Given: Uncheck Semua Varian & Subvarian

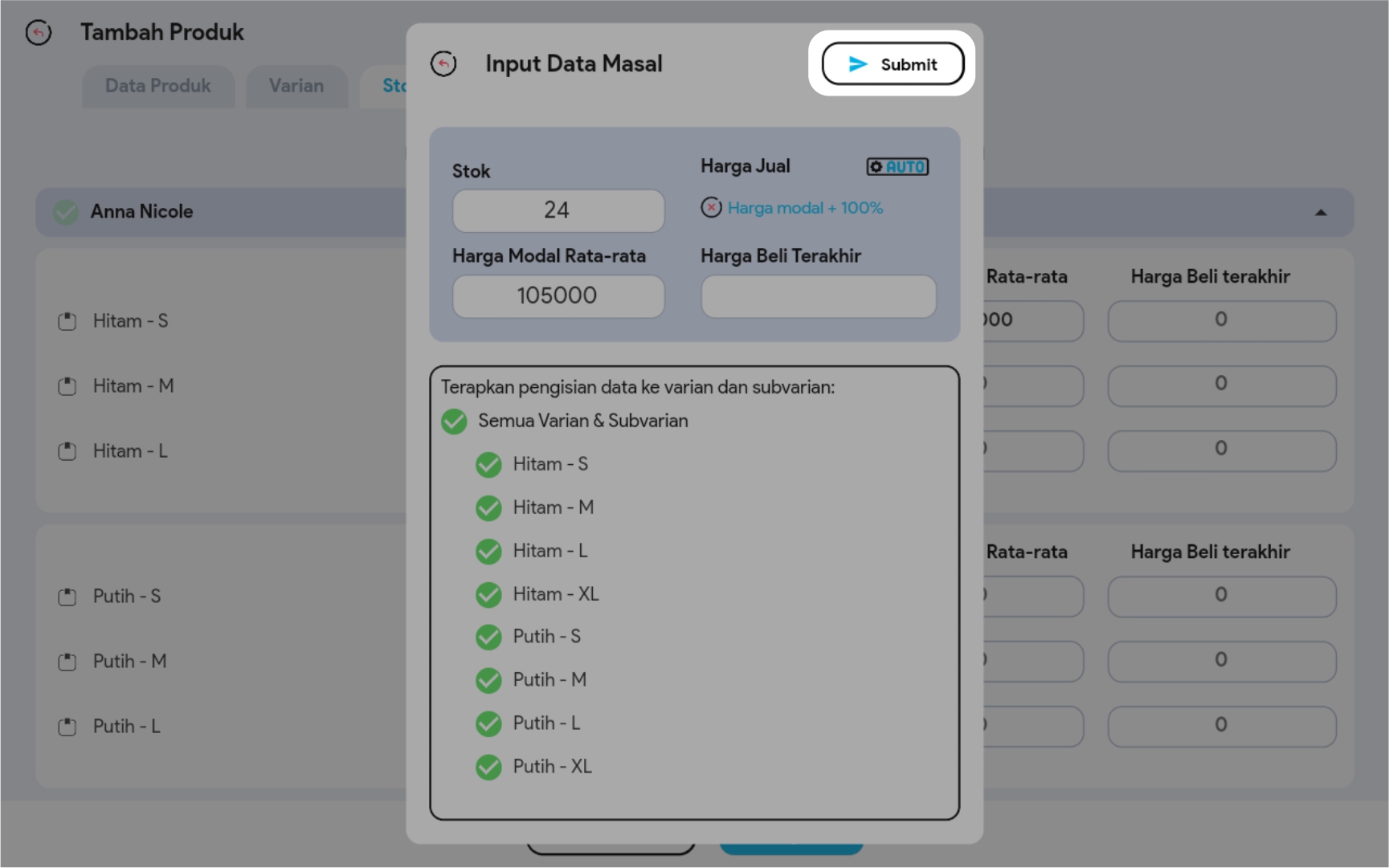Looking at the screenshot, I should 454,422.
